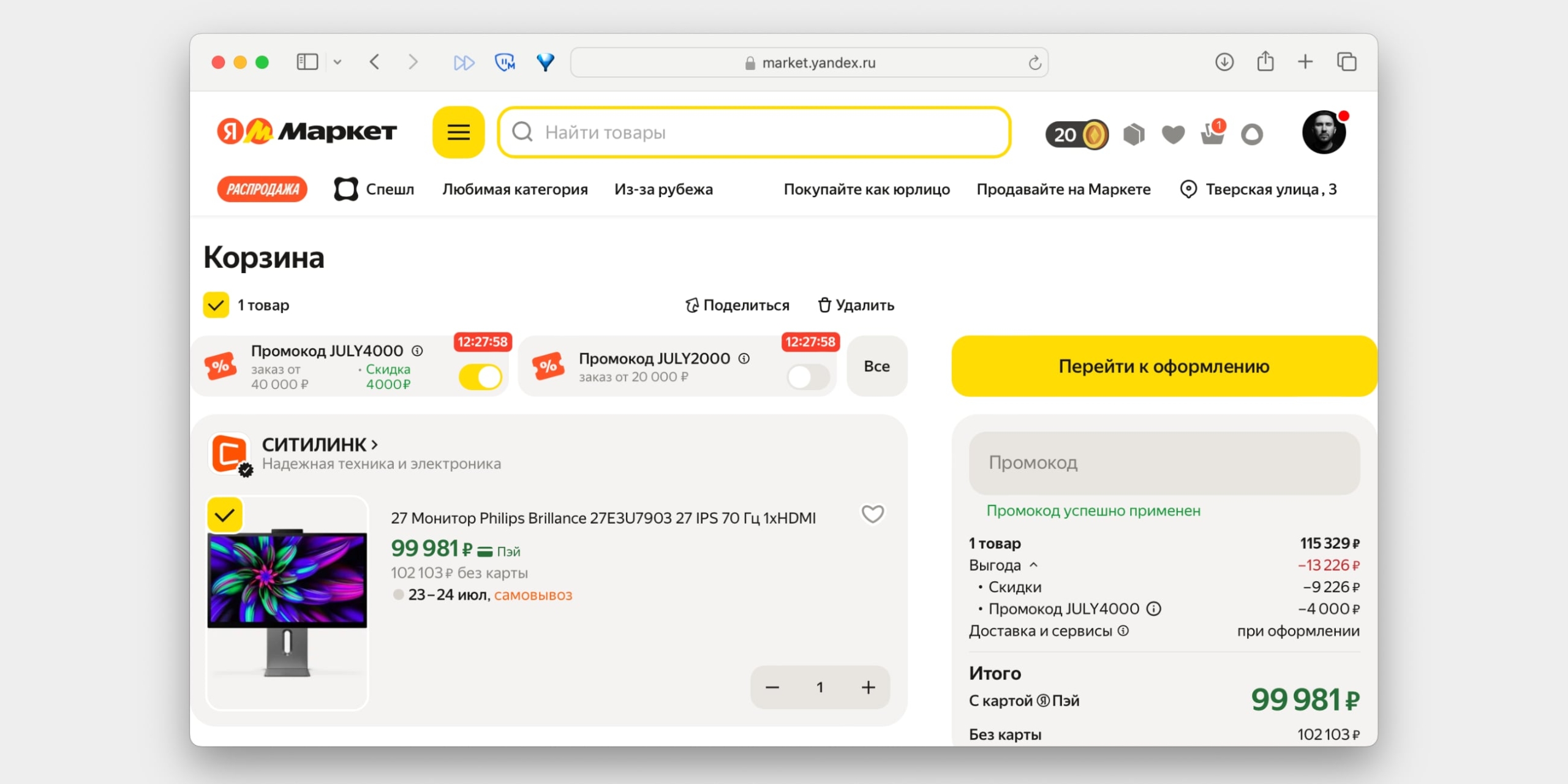Disable the JULY4000 promo code switch
Image resolution: width=1568 pixels, height=784 pixels.
point(481,377)
